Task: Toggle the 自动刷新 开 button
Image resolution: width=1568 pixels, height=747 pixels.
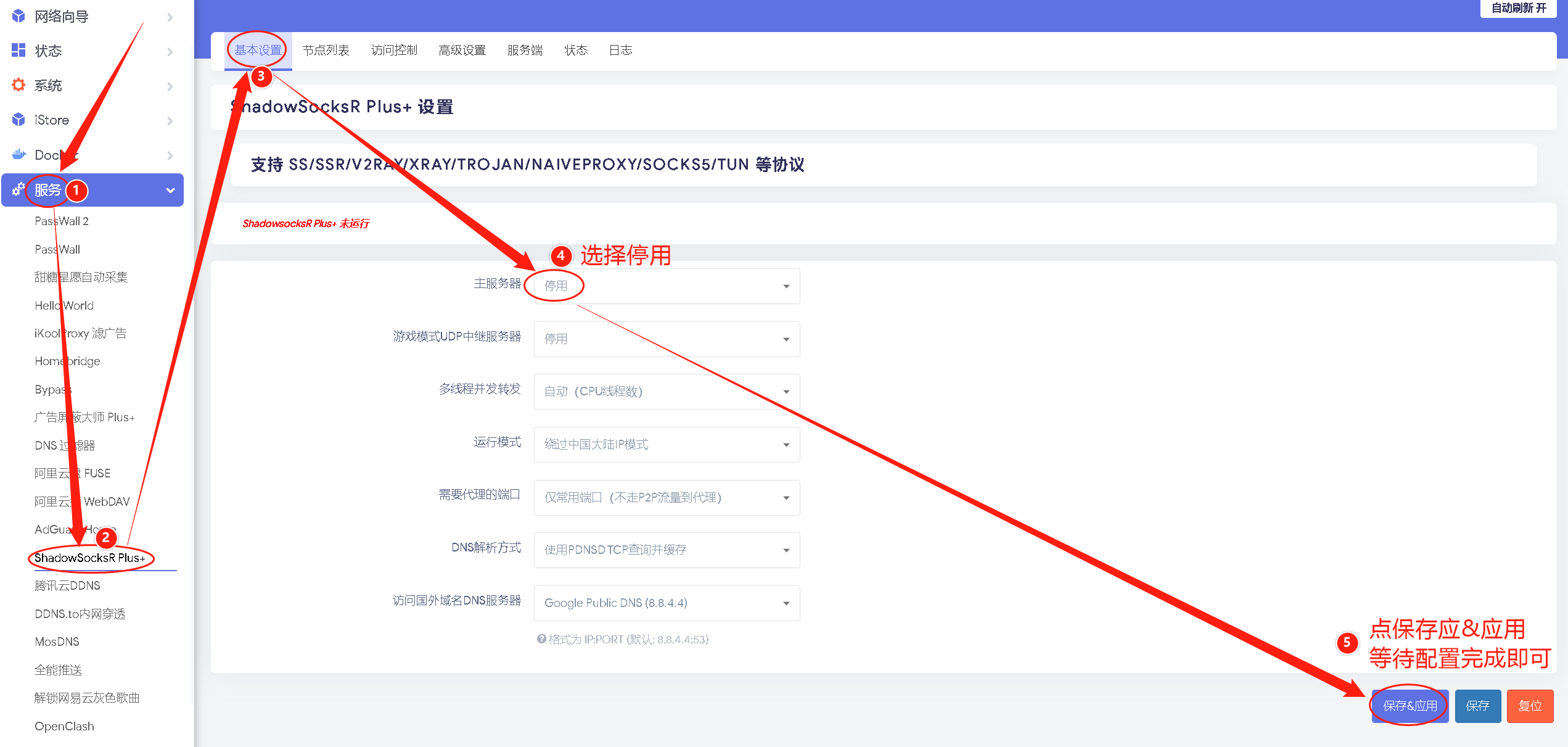Action: tap(1518, 8)
